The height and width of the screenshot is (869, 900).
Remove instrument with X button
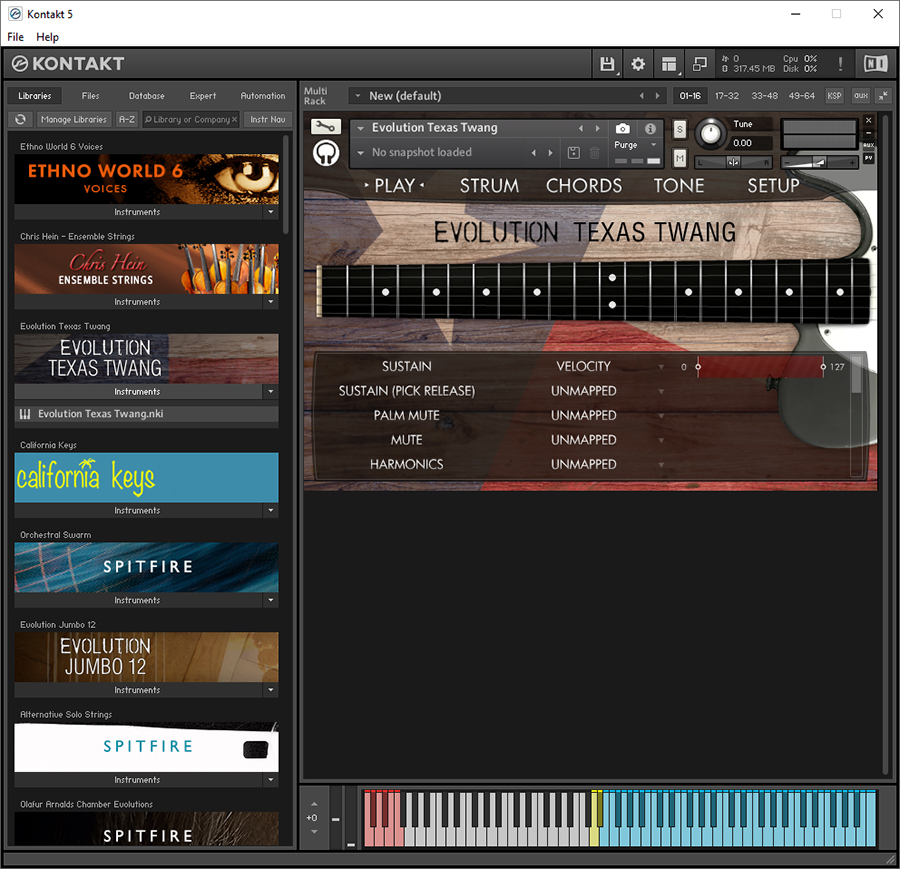[x=868, y=120]
